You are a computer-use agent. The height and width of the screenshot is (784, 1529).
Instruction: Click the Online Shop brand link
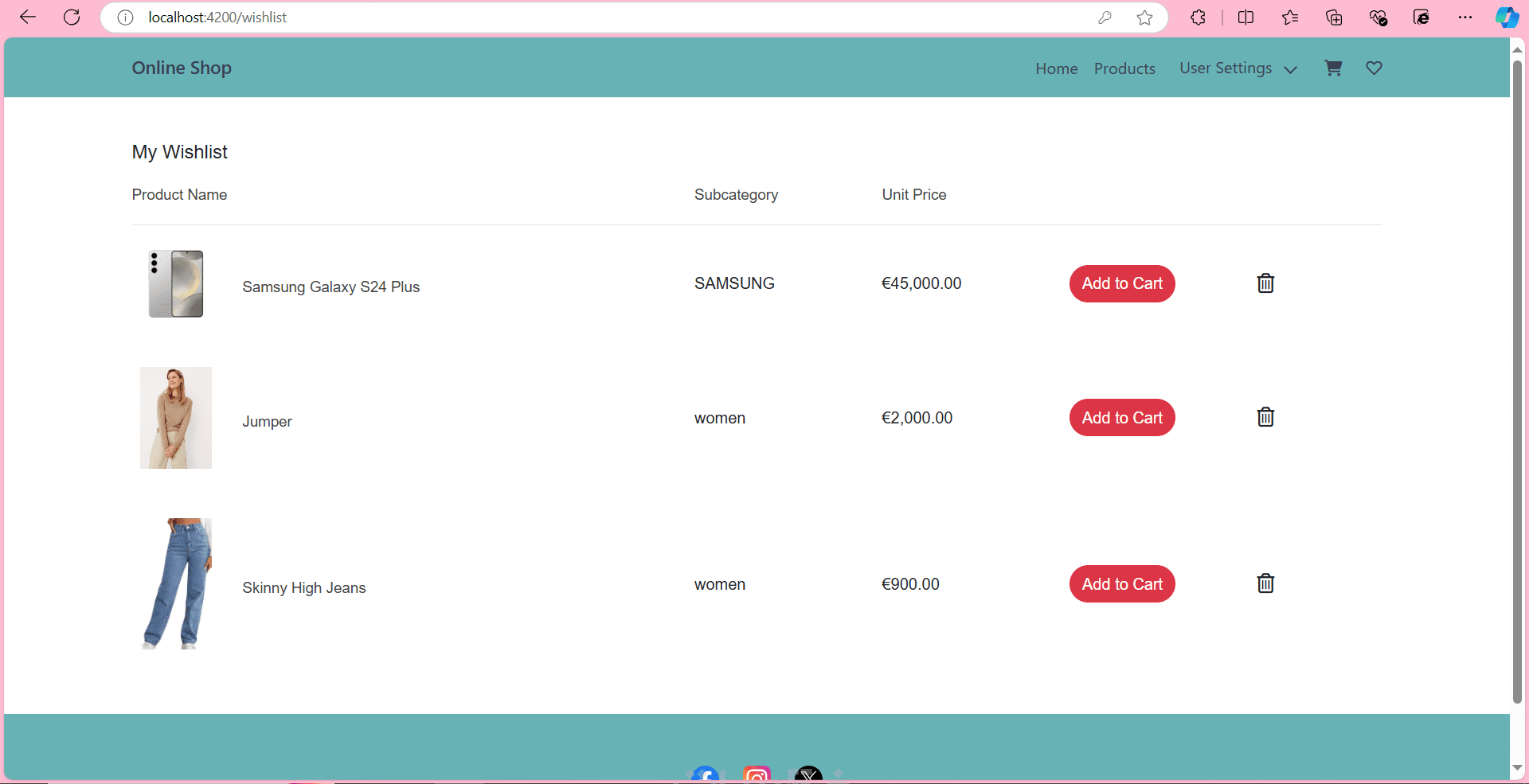coord(182,68)
